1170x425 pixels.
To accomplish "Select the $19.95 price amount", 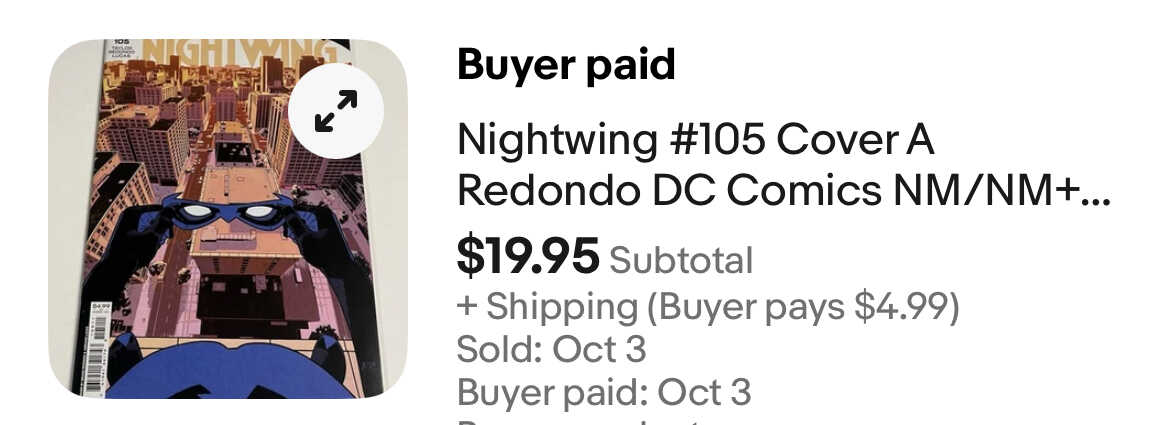I will 527,257.
